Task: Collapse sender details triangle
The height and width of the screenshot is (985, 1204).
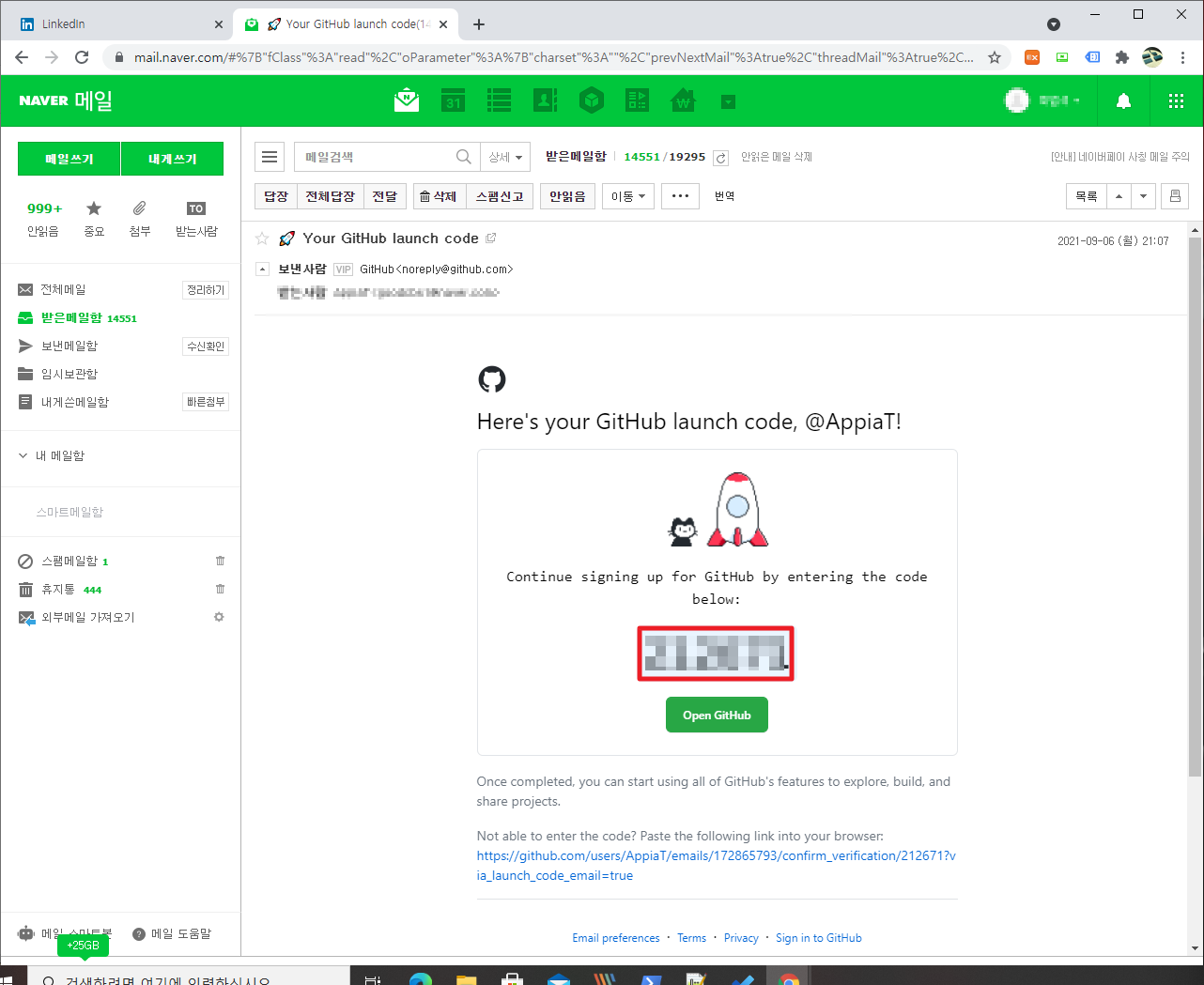Action: (262, 269)
